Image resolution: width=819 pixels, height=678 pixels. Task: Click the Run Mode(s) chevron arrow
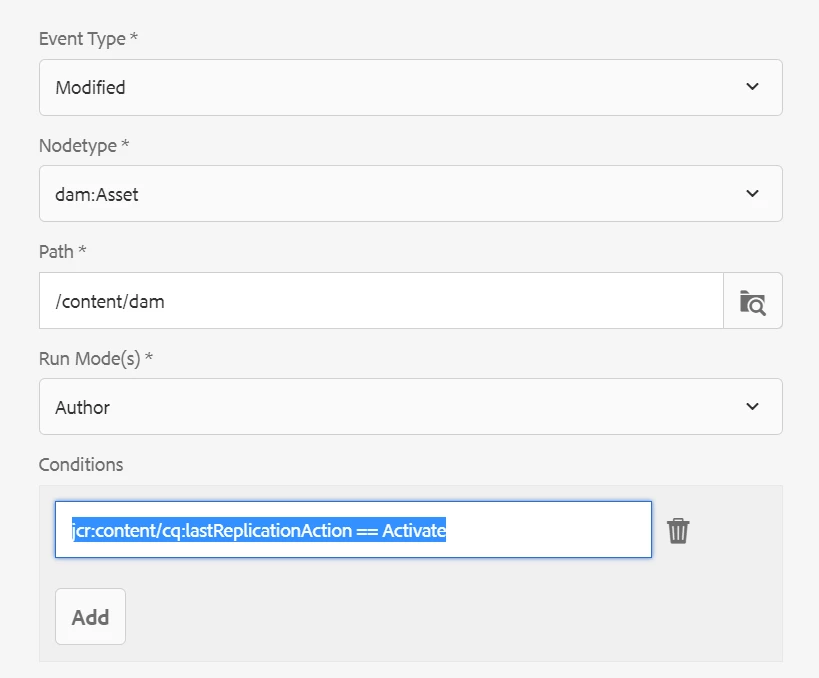pyautogui.click(x=752, y=407)
